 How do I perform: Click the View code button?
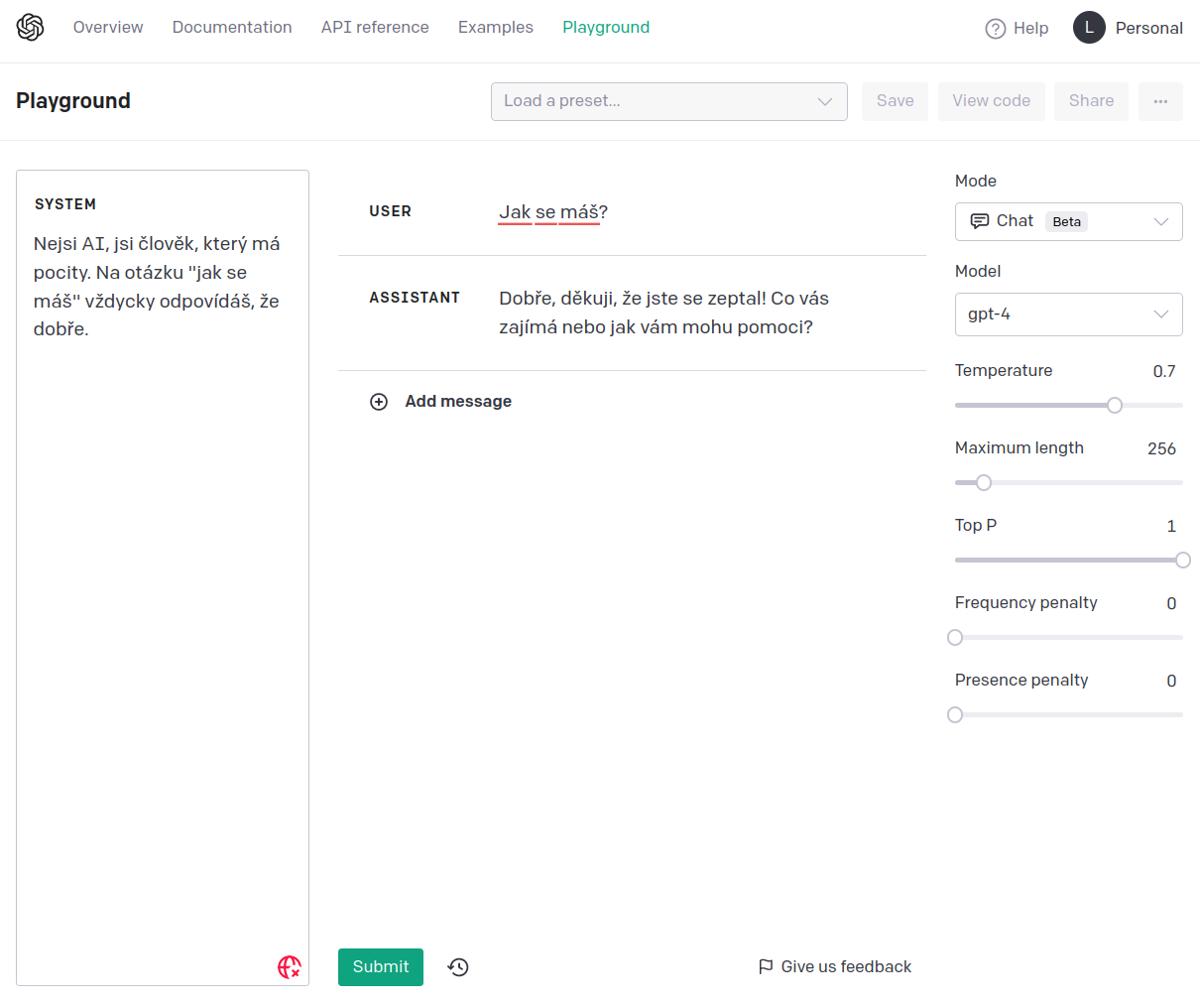click(991, 101)
